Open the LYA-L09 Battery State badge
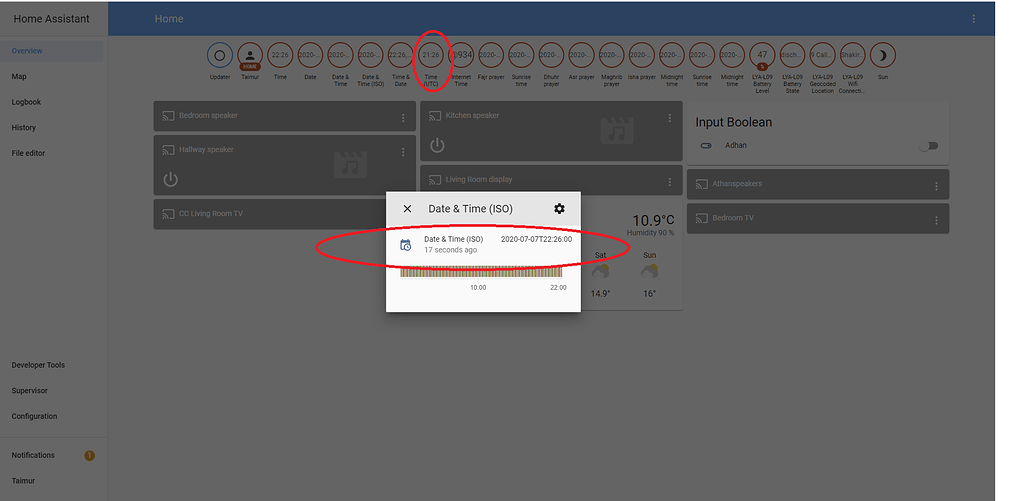Screen dimensions: 1024x501 792,56
